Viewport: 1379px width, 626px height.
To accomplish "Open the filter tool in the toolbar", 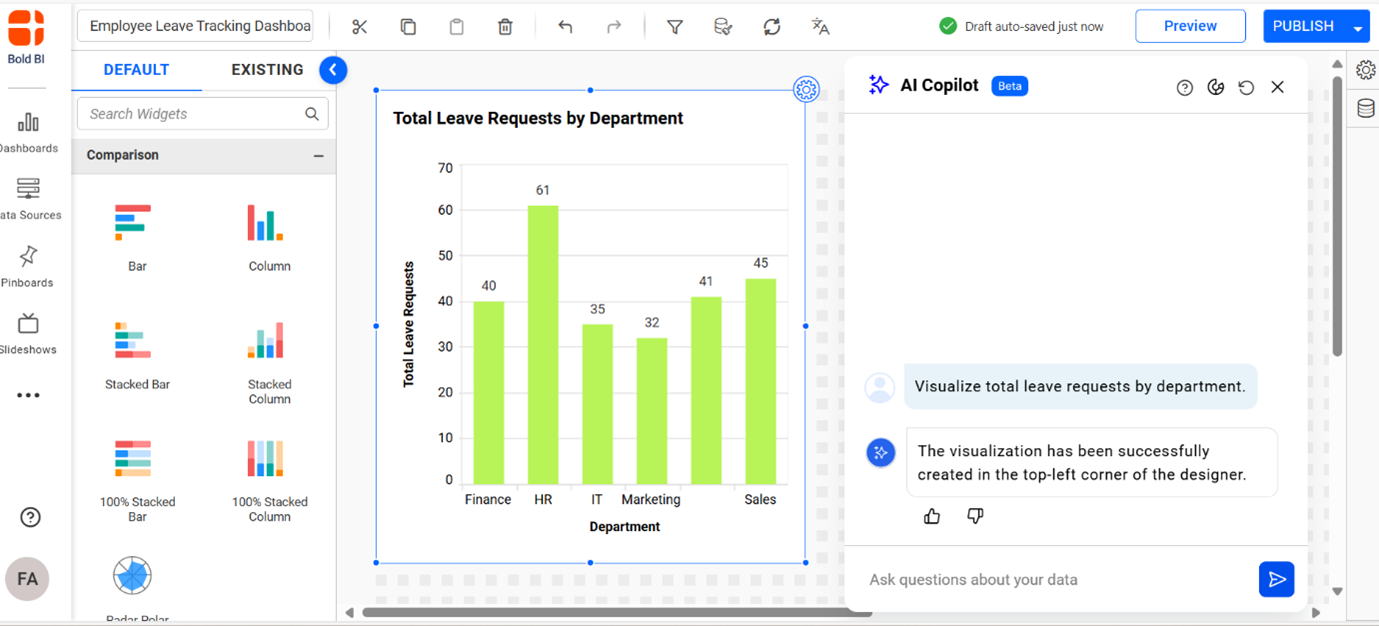I will coord(675,26).
